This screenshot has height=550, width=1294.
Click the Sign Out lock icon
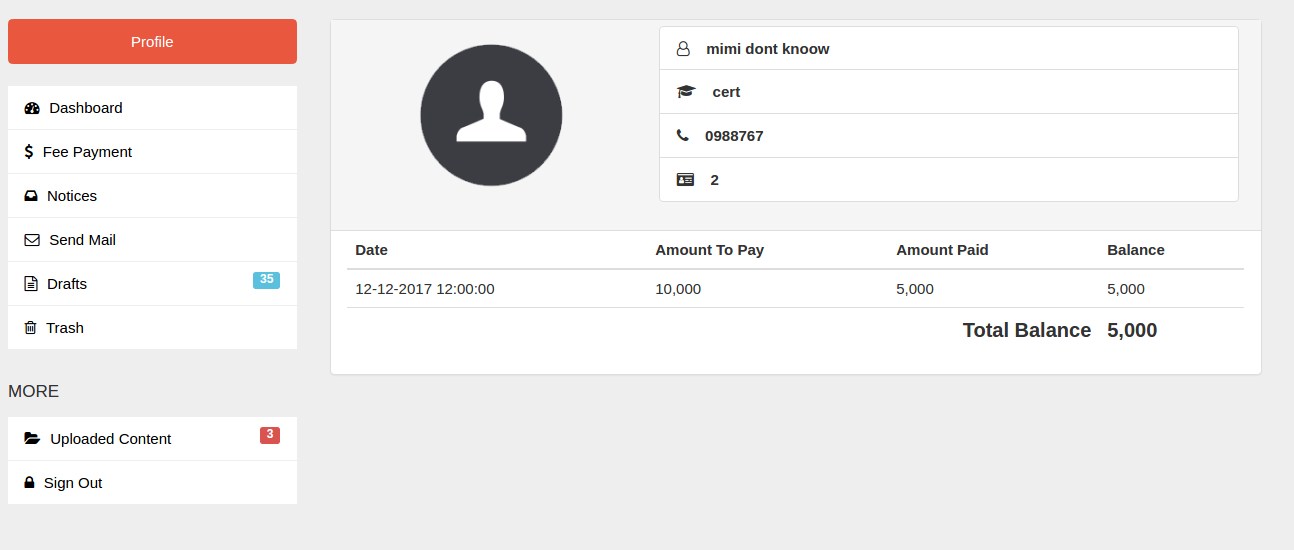click(x=29, y=483)
